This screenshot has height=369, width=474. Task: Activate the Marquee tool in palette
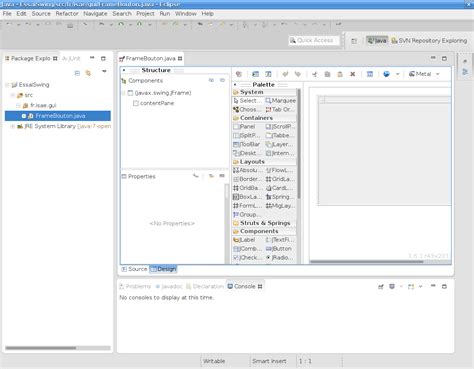280,101
